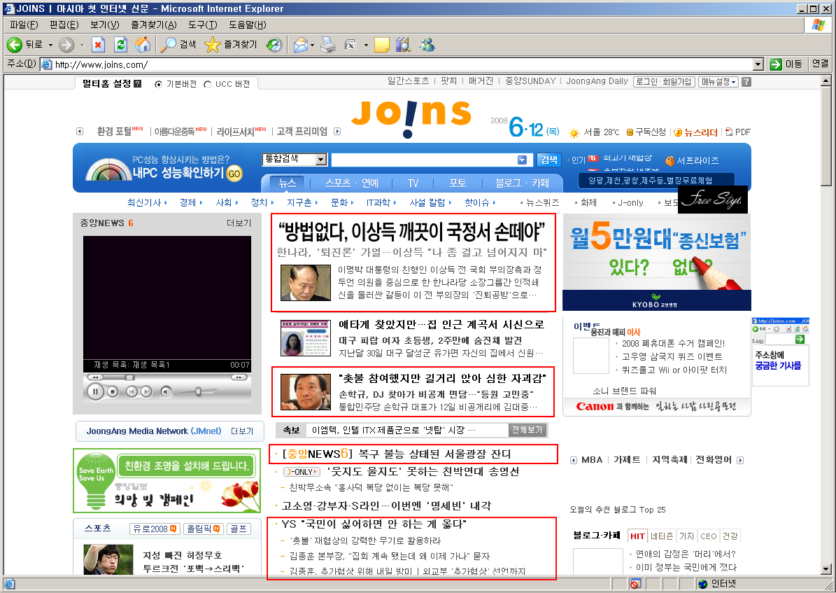Open the KYOBO 종신보험 ad banner
The image size is (836, 593).
coord(657,263)
